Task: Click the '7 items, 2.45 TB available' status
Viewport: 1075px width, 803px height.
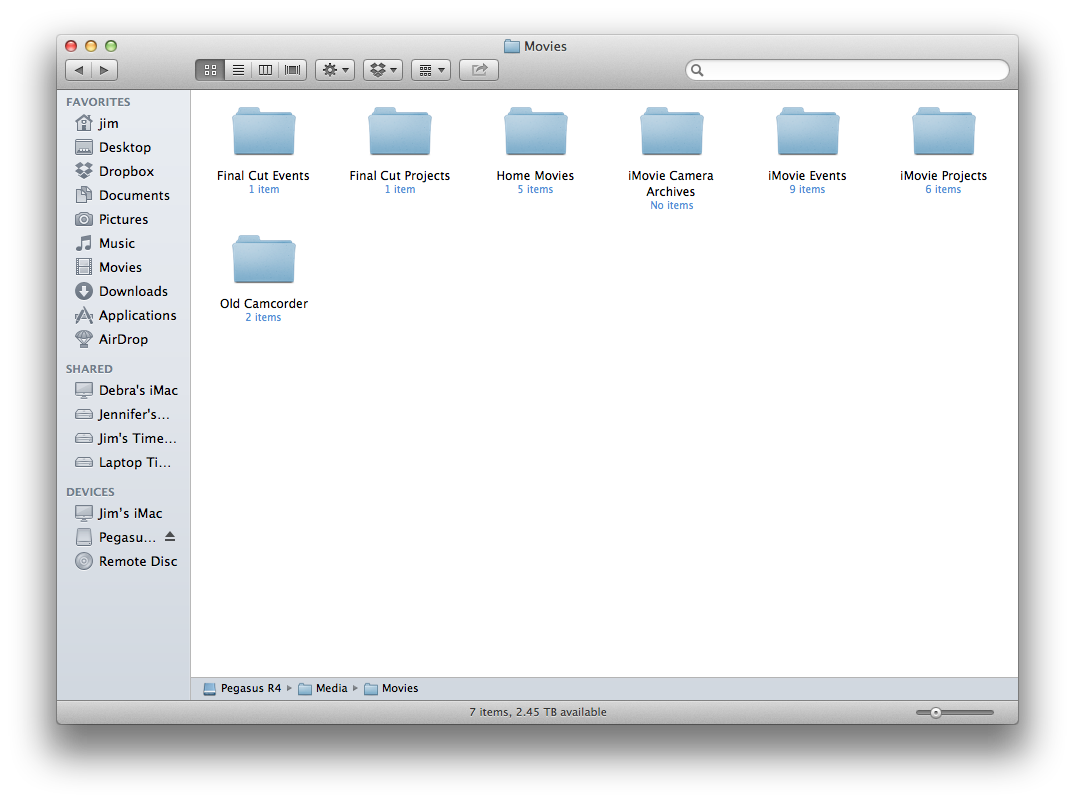Action: click(538, 712)
